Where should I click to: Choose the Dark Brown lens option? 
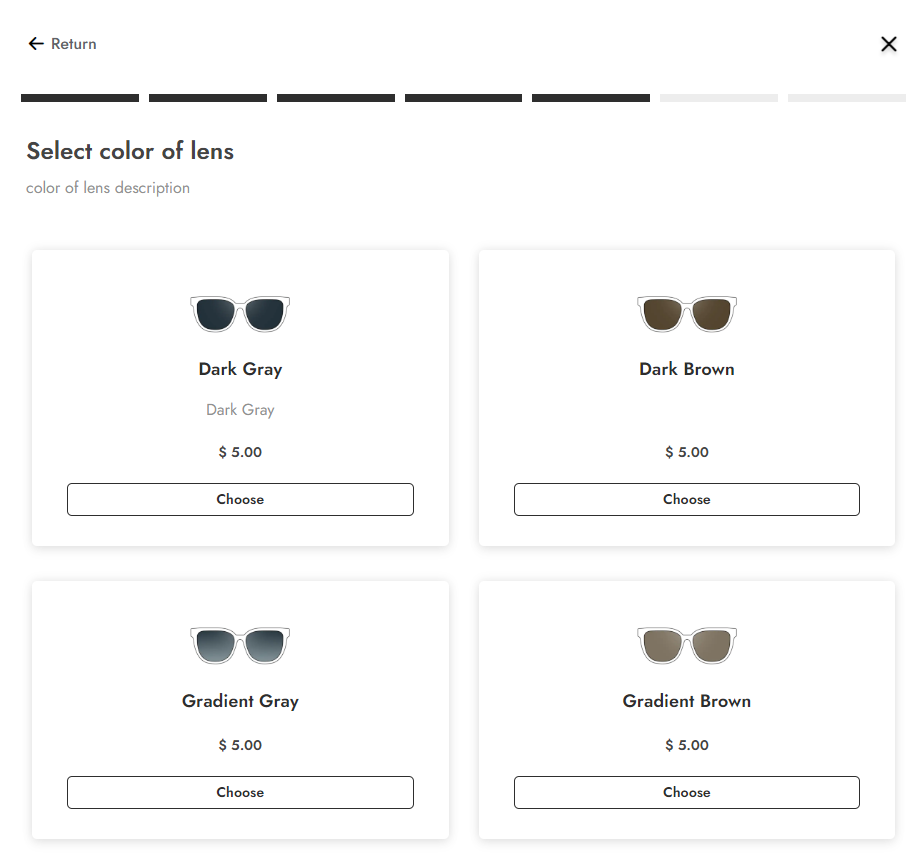coord(687,500)
